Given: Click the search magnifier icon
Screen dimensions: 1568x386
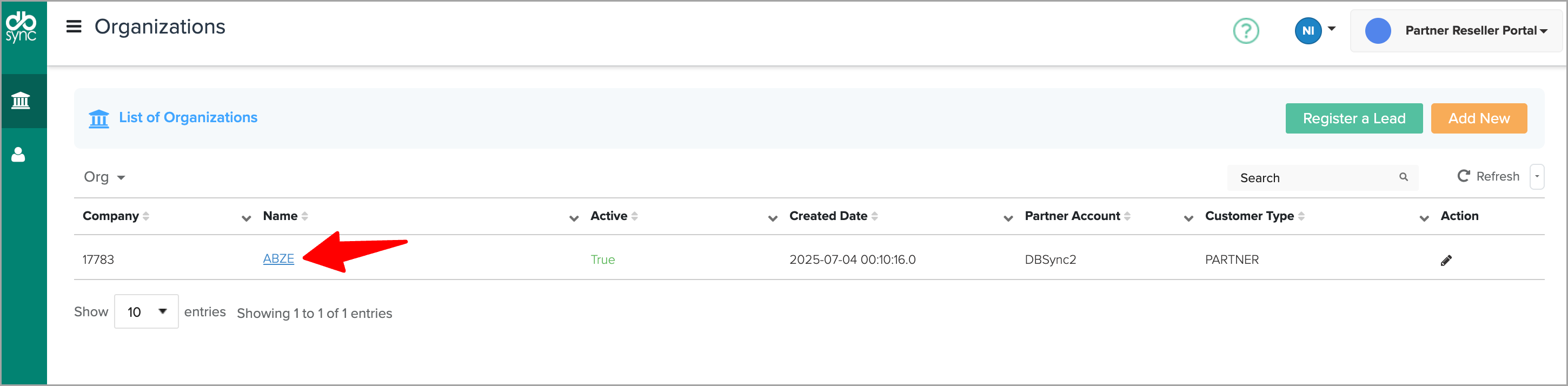Looking at the screenshot, I should [1403, 177].
